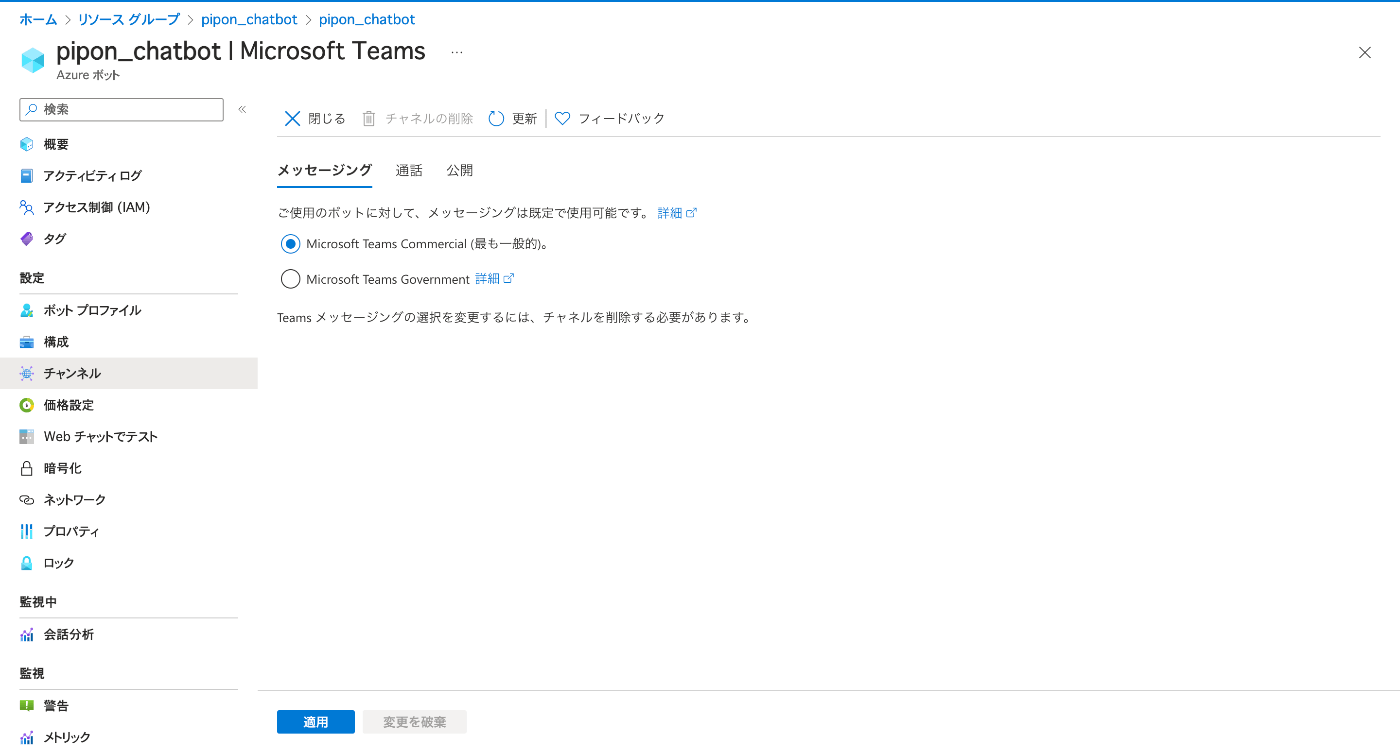Image resolution: width=1400 pixels, height=753 pixels.
Task: Click the search field in the sidebar
Action: [122, 109]
